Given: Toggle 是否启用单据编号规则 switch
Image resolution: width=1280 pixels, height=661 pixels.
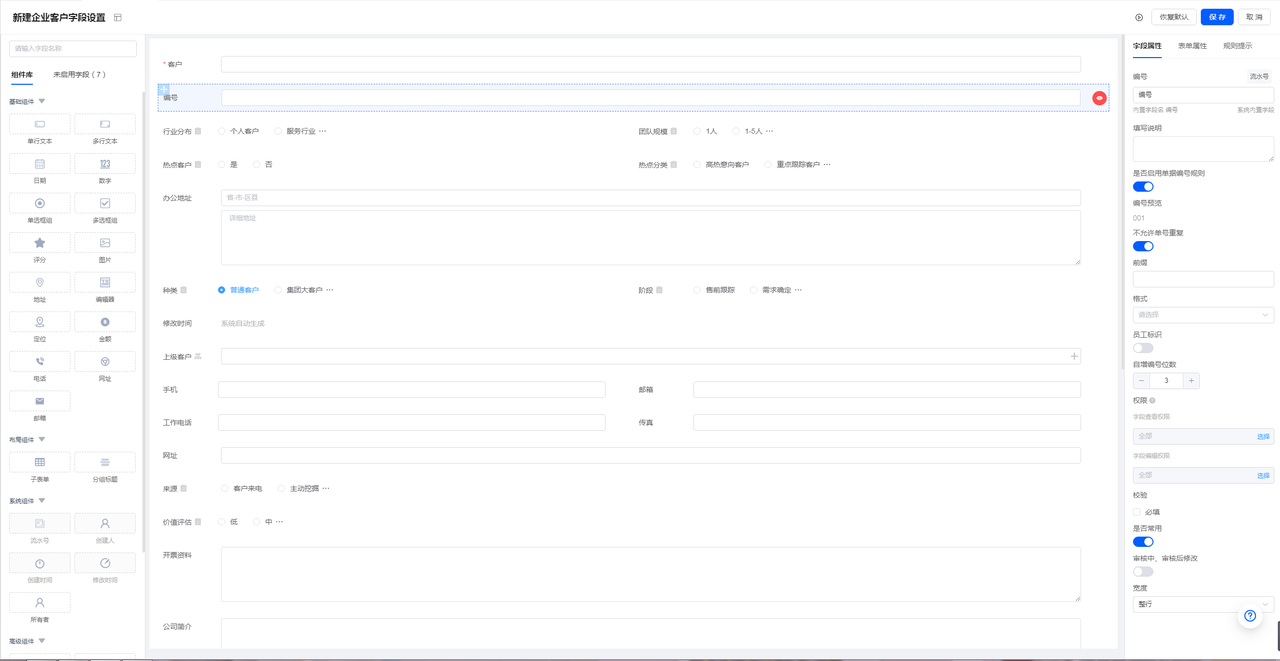Looking at the screenshot, I should click(1143, 186).
